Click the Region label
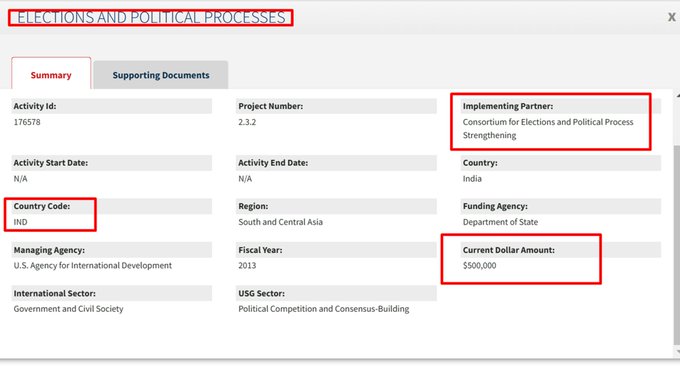This screenshot has width=680, height=366. (253, 206)
